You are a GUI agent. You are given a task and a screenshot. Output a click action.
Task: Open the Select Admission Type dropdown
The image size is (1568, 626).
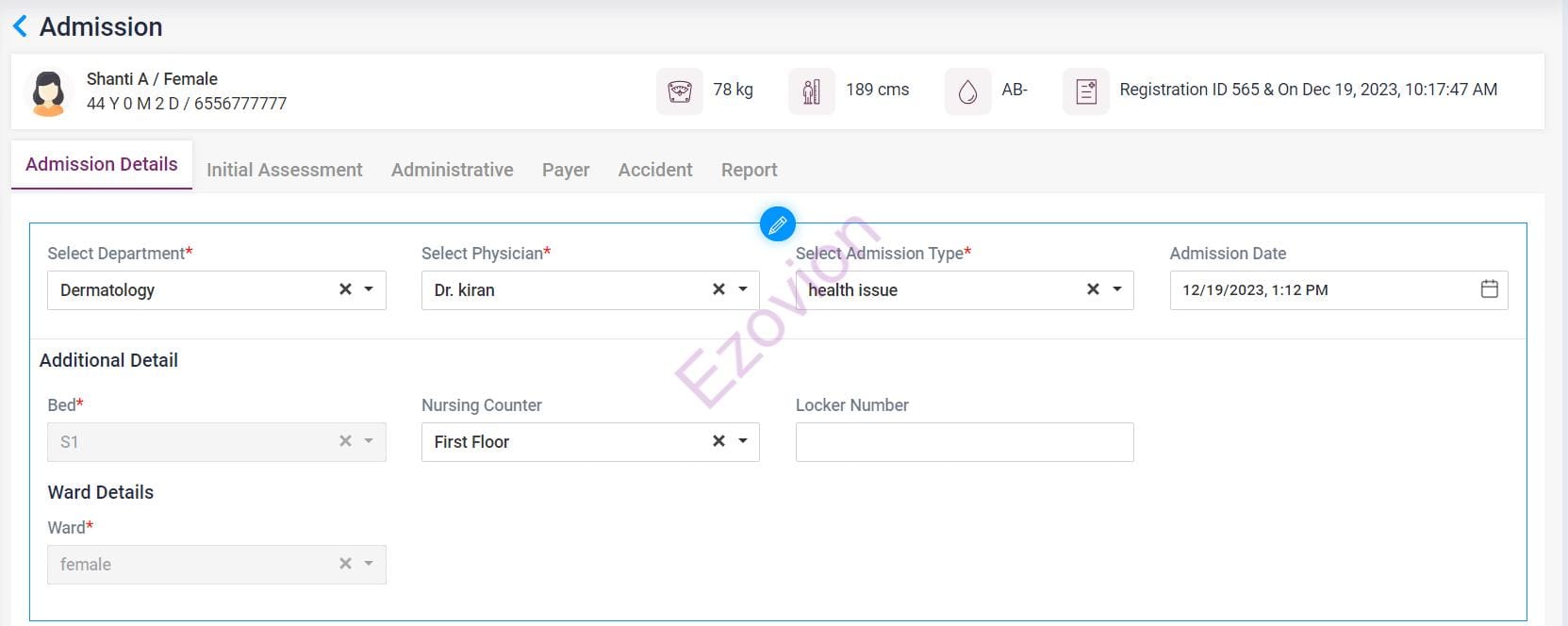tap(1117, 289)
